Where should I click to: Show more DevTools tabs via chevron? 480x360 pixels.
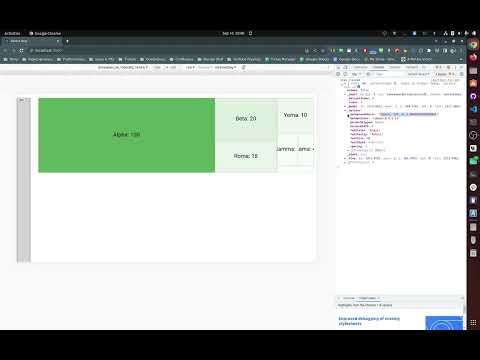click(x=424, y=67)
